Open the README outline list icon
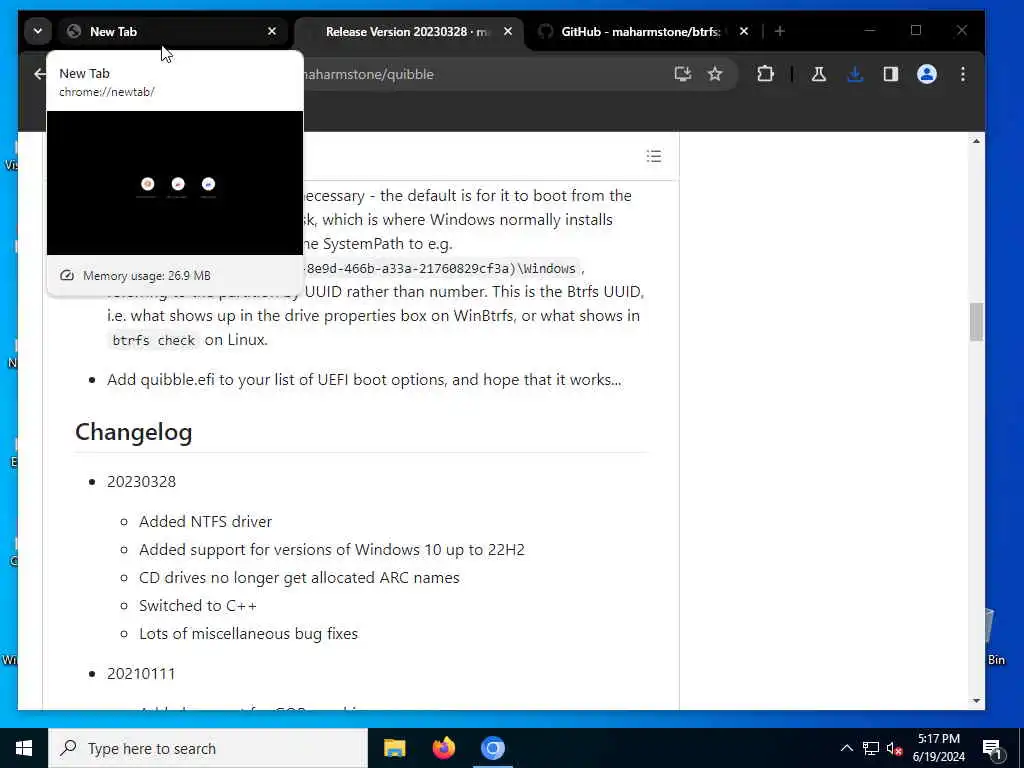This screenshot has height=768, width=1024. point(654,155)
